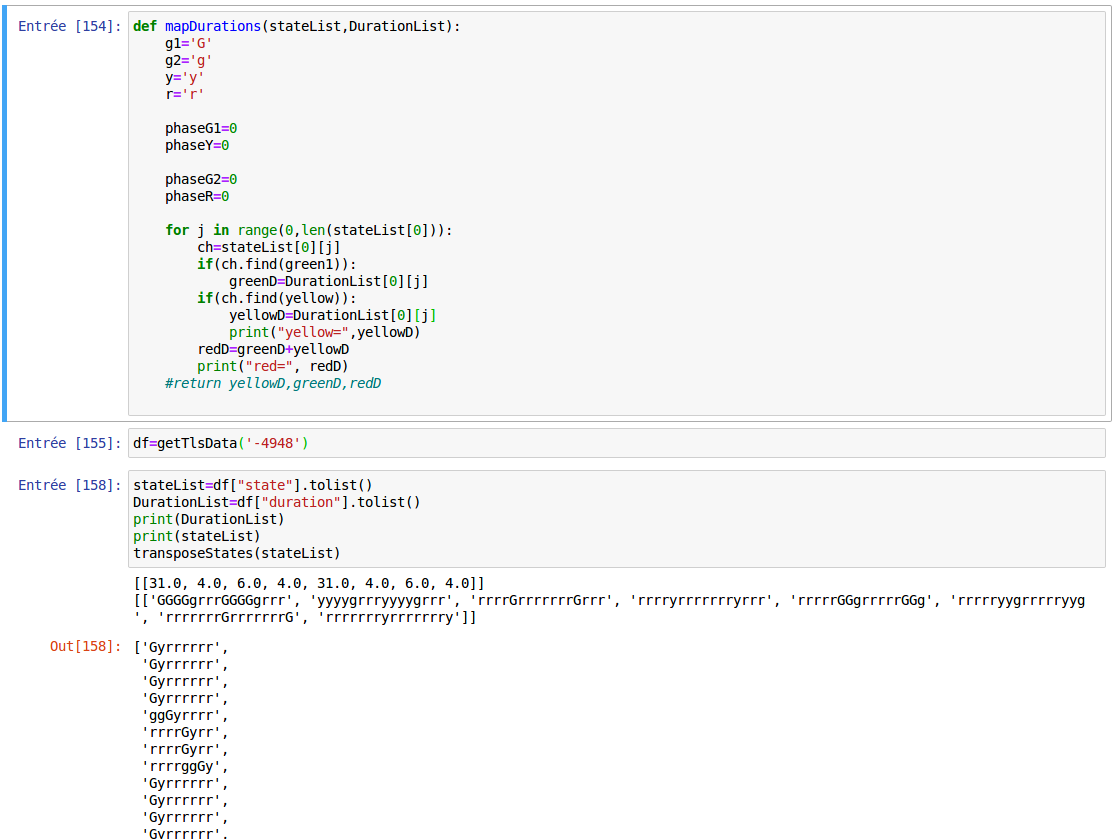Click the #return yellowD,greenD,redD comment
This screenshot has height=839, width=1119.
click(273, 383)
